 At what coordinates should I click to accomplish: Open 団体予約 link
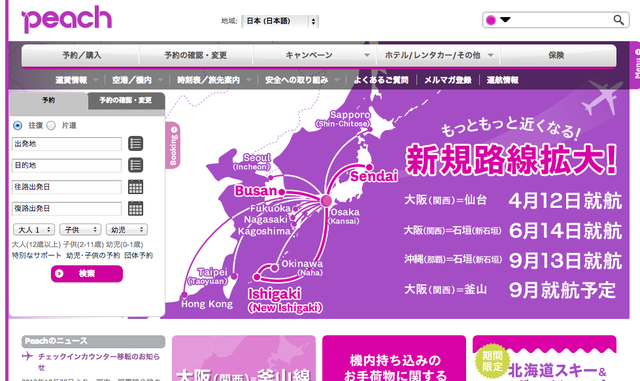pyautogui.click(x=138, y=256)
